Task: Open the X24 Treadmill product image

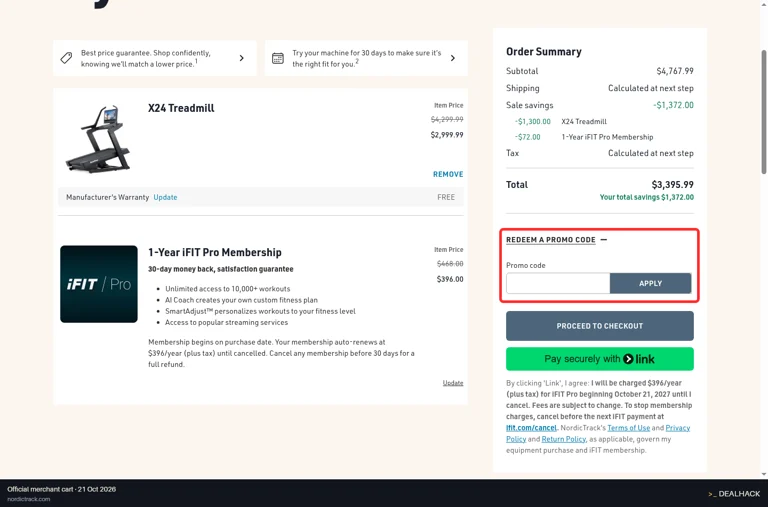Action: [98, 139]
